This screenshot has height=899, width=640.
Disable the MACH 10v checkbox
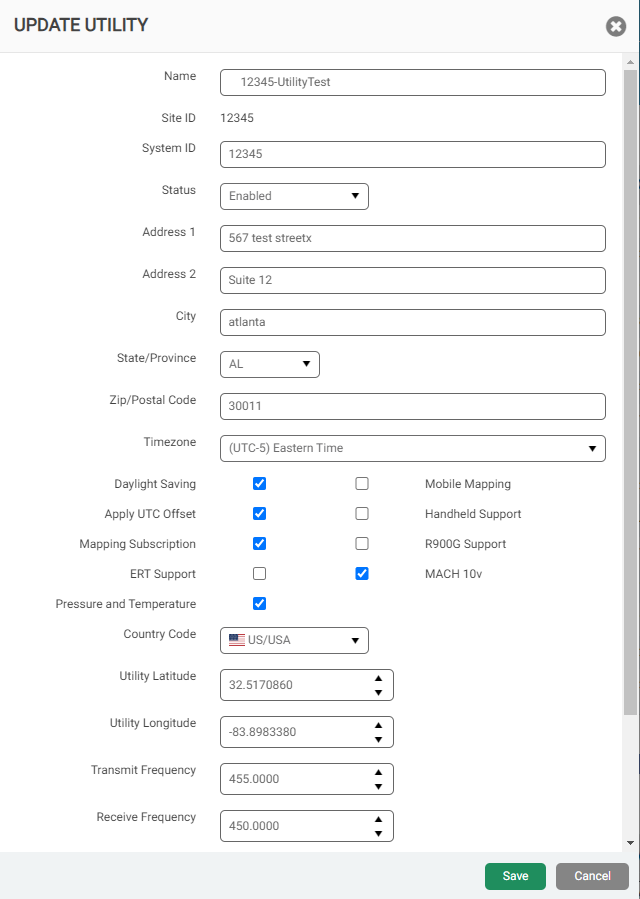[362, 574]
